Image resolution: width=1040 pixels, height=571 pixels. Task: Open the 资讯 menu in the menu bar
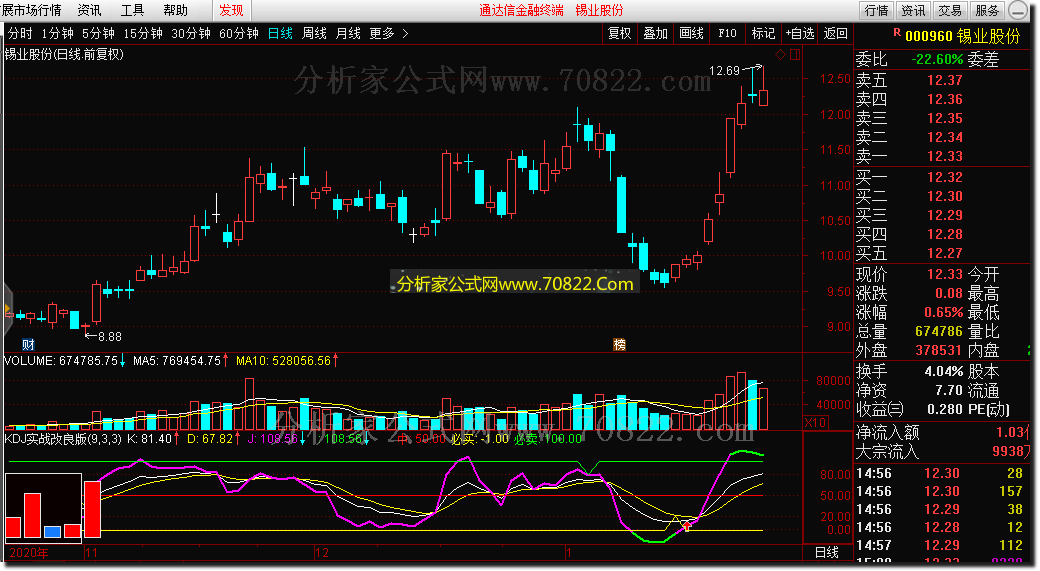(90, 10)
